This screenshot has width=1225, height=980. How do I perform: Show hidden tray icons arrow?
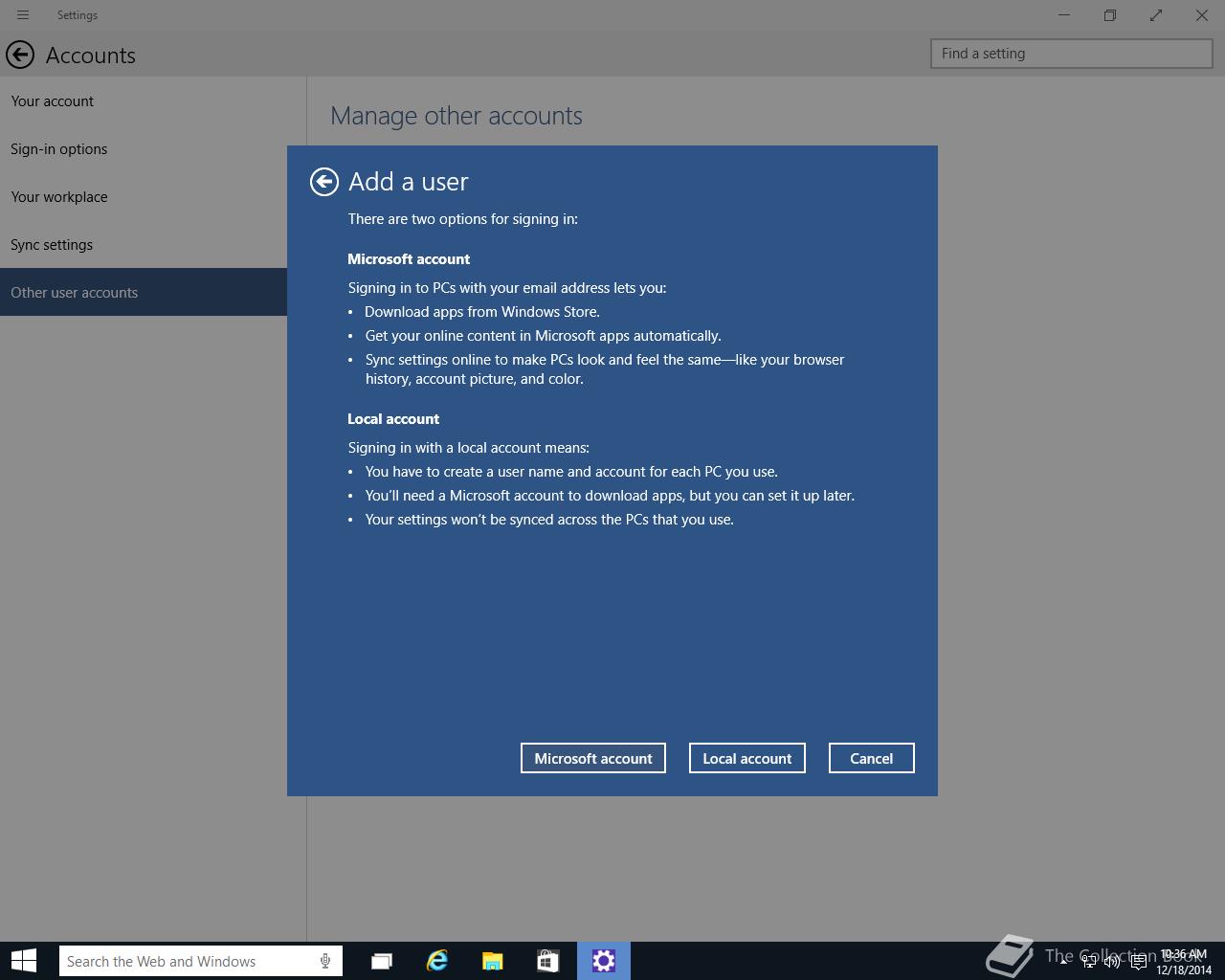[x=1063, y=961]
